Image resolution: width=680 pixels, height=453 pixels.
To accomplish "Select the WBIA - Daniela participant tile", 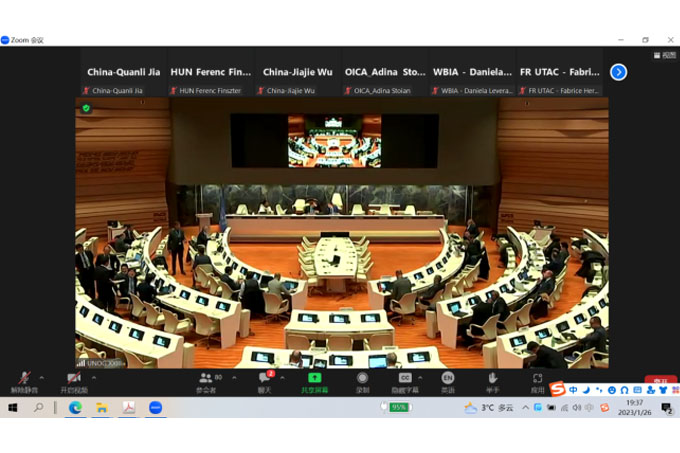I will point(472,72).
